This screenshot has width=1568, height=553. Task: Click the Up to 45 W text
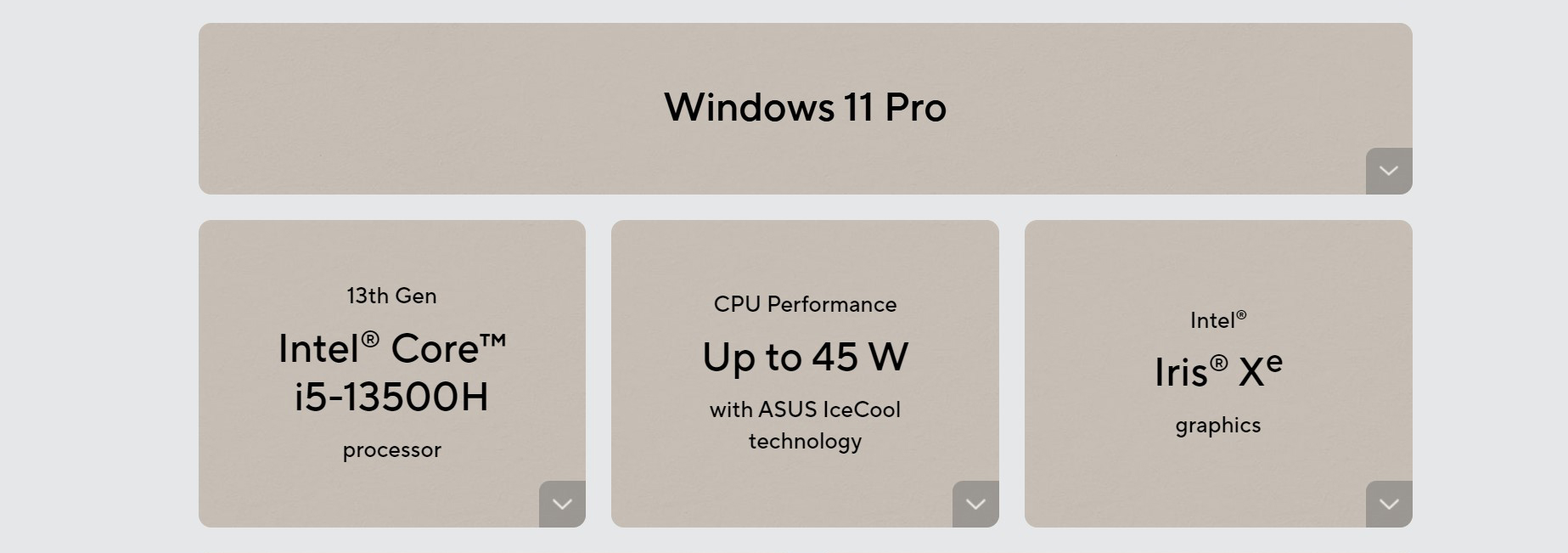[805, 357]
